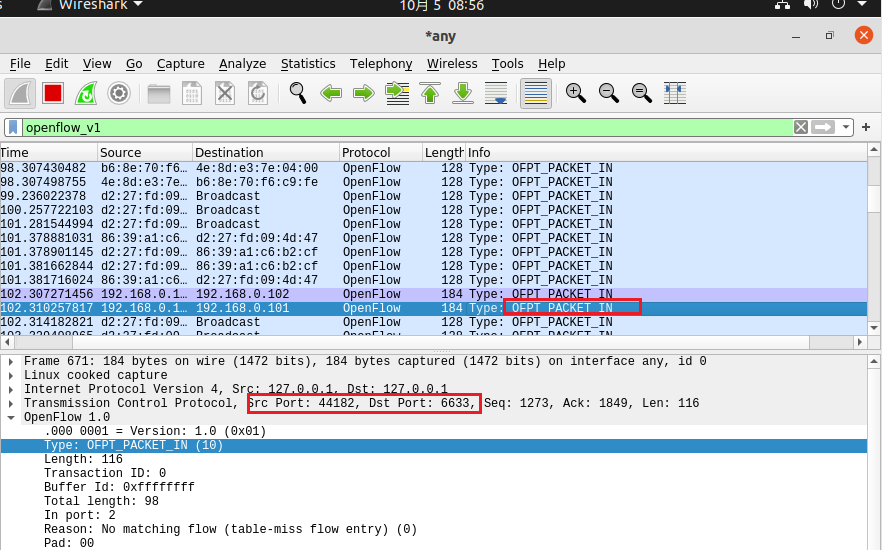Open the Help menu

[x=551, y=64]
